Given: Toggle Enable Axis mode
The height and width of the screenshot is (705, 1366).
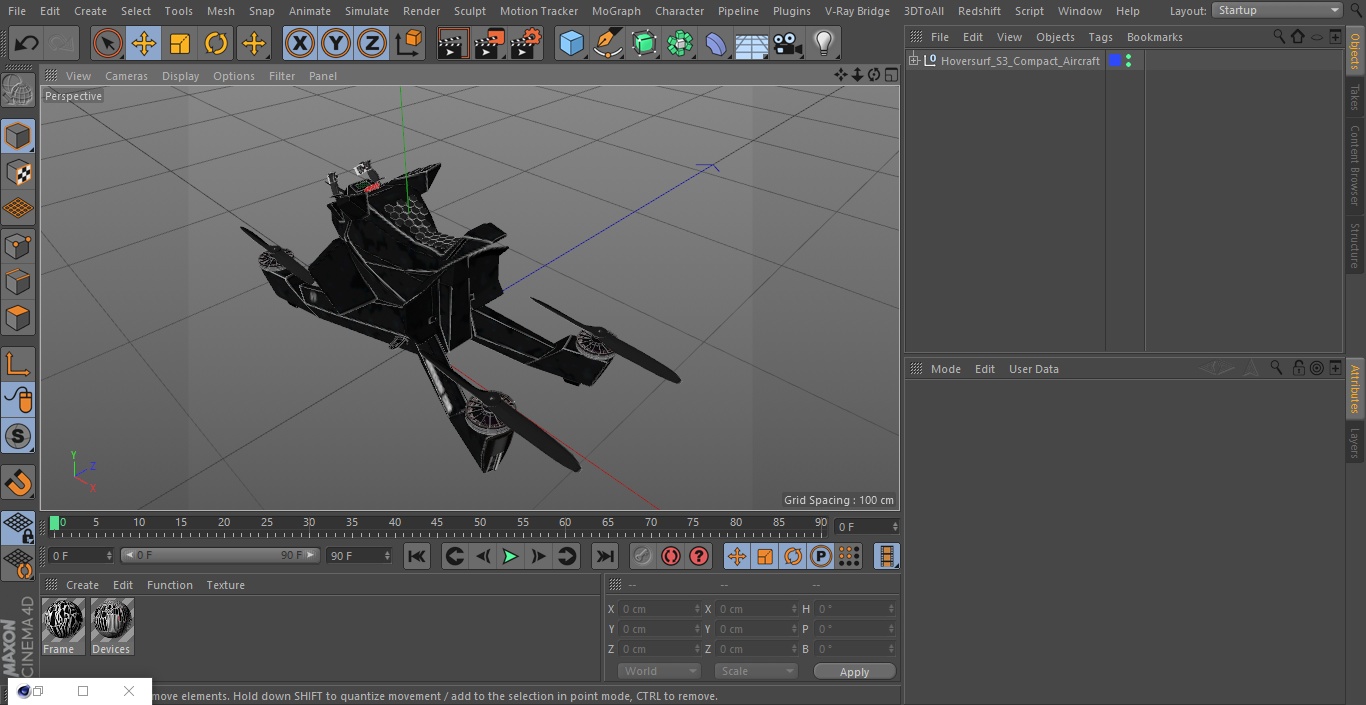Looking at the screenshot, I should (x=18, y=364).
